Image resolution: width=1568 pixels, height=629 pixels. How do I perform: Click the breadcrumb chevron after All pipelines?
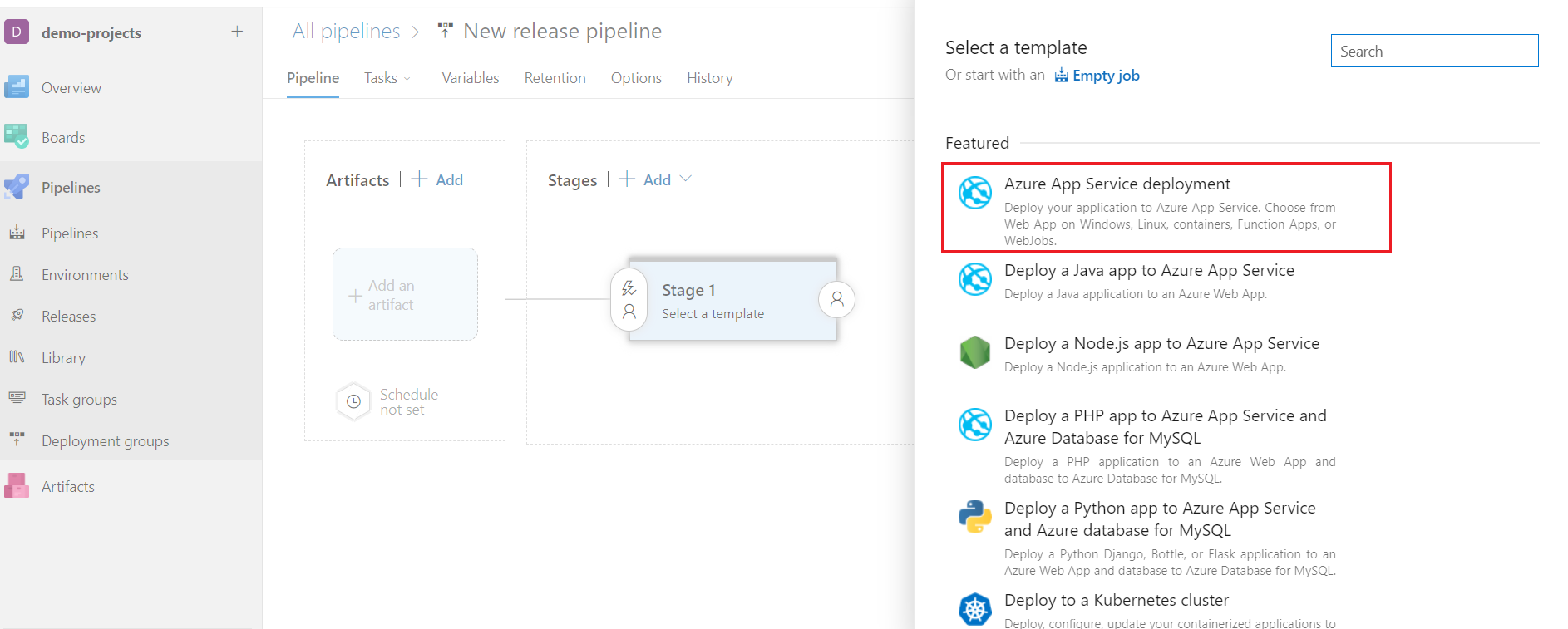tap(416, 32)
